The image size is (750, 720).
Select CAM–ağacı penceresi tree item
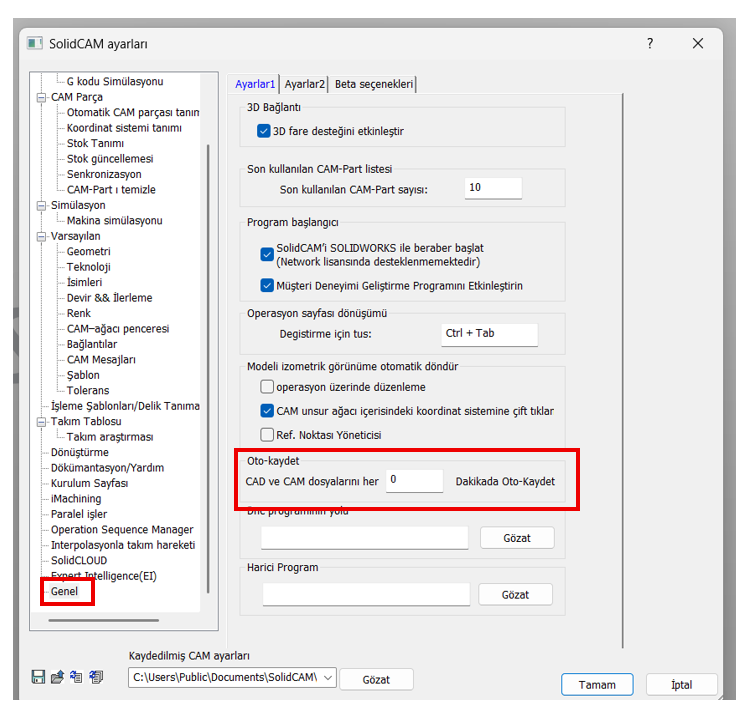[118, 329]
